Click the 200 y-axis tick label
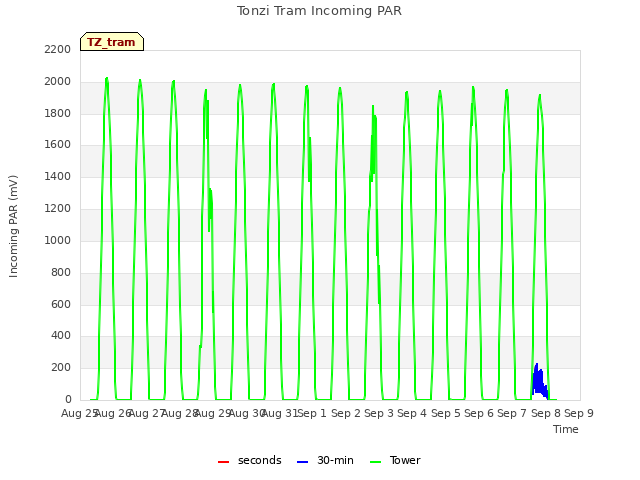 pyautogui.click(x=61, y=367)
